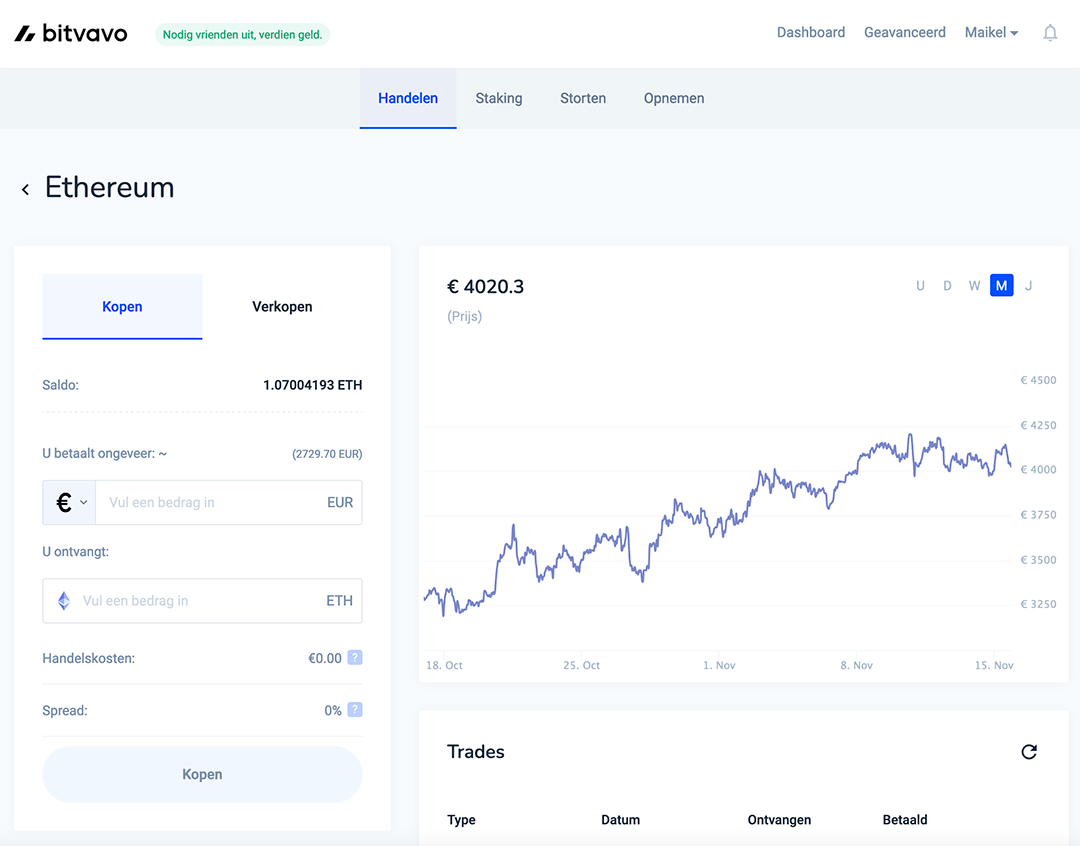1080x846 pixels.
Task: Go to the Storten tab
Action: (583, 98)
